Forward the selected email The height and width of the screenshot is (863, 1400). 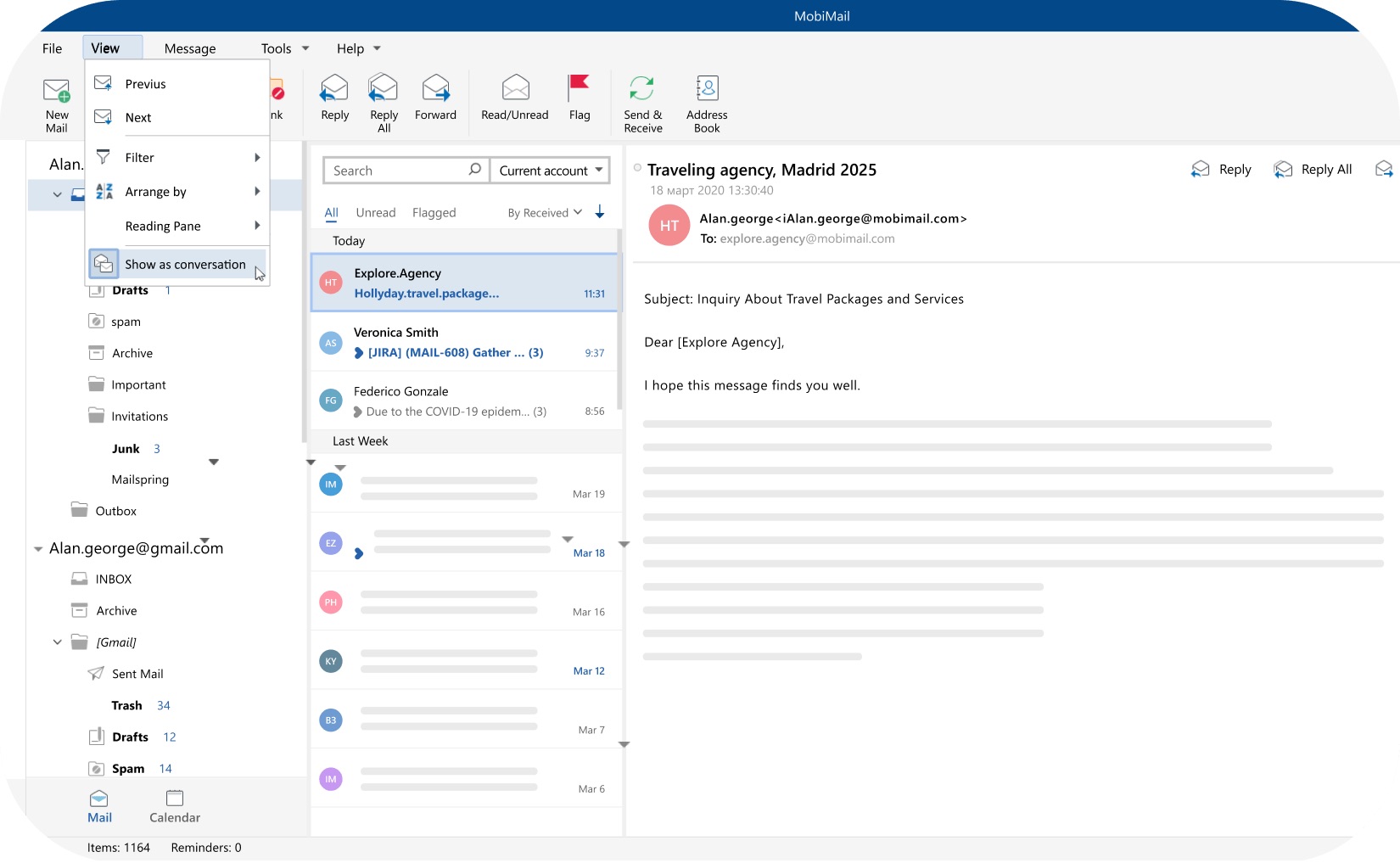tap(435, 89)
